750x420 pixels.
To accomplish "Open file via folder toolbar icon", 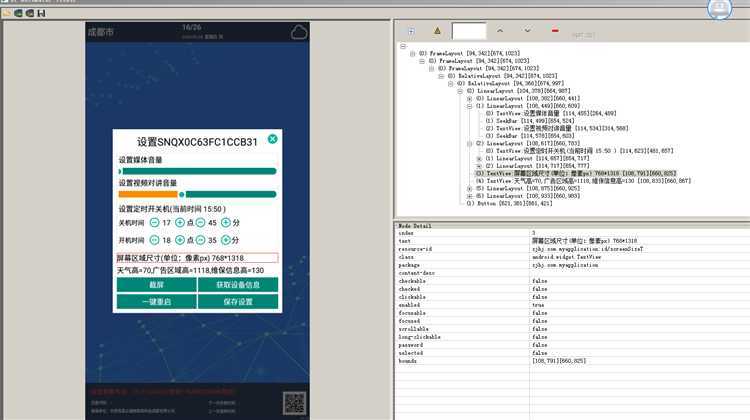I will 7,13.
